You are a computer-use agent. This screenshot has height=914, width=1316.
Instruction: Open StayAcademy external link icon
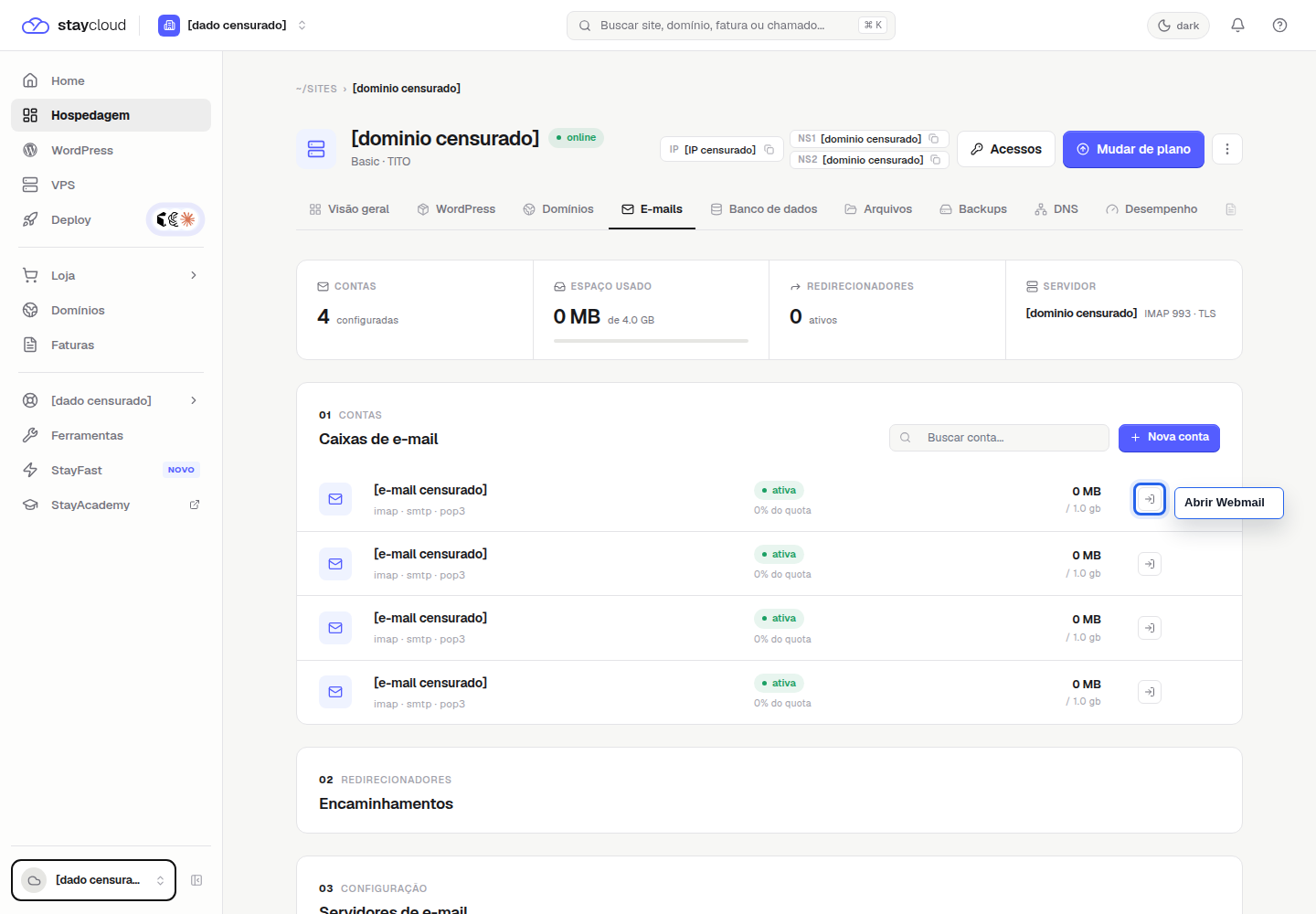point(195,505)
